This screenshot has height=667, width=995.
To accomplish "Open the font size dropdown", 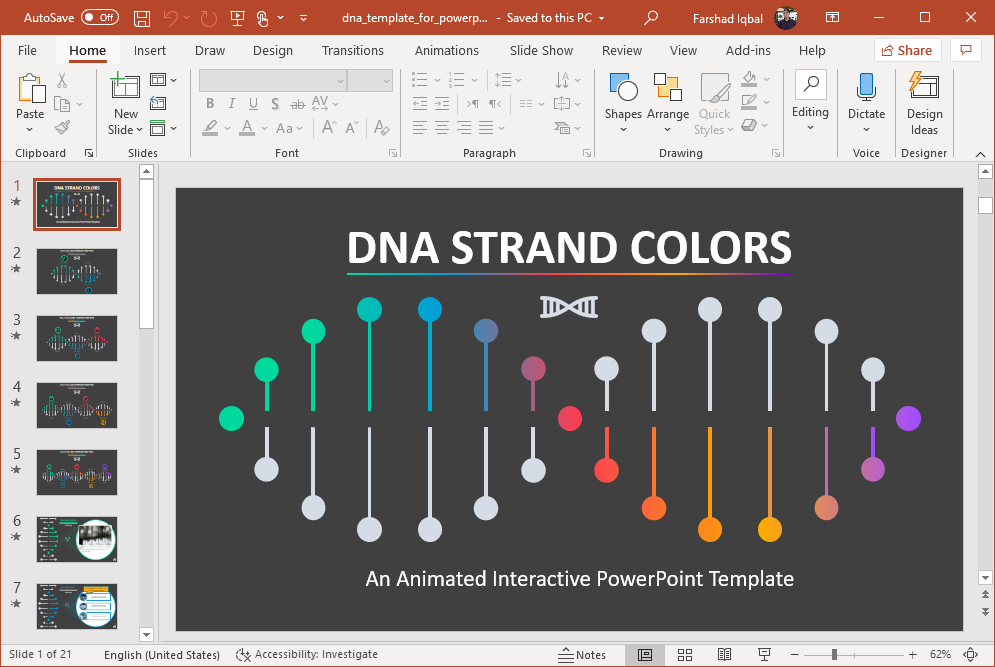I will point(386,81).
